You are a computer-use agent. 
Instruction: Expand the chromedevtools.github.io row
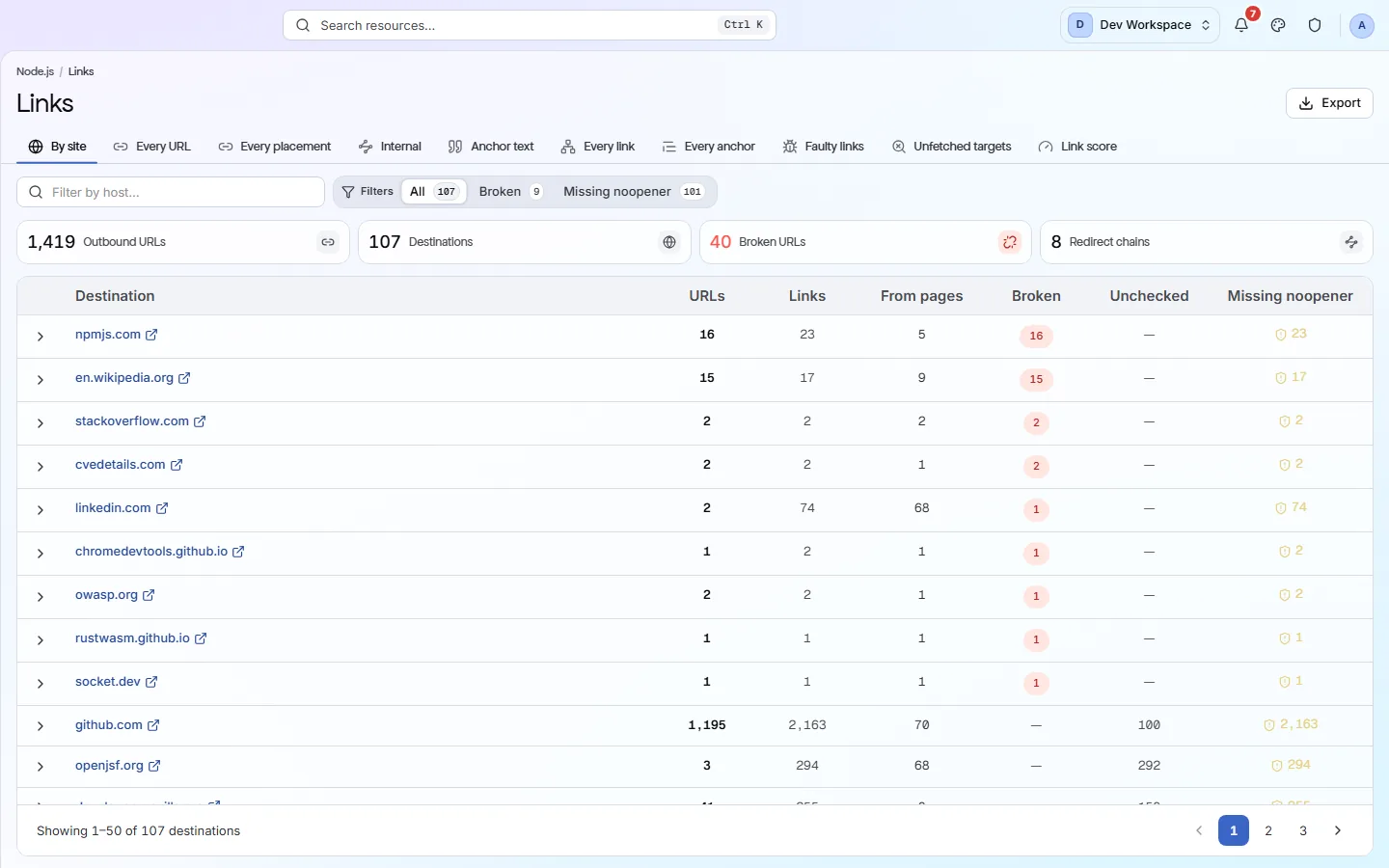(x=41, y=554)
